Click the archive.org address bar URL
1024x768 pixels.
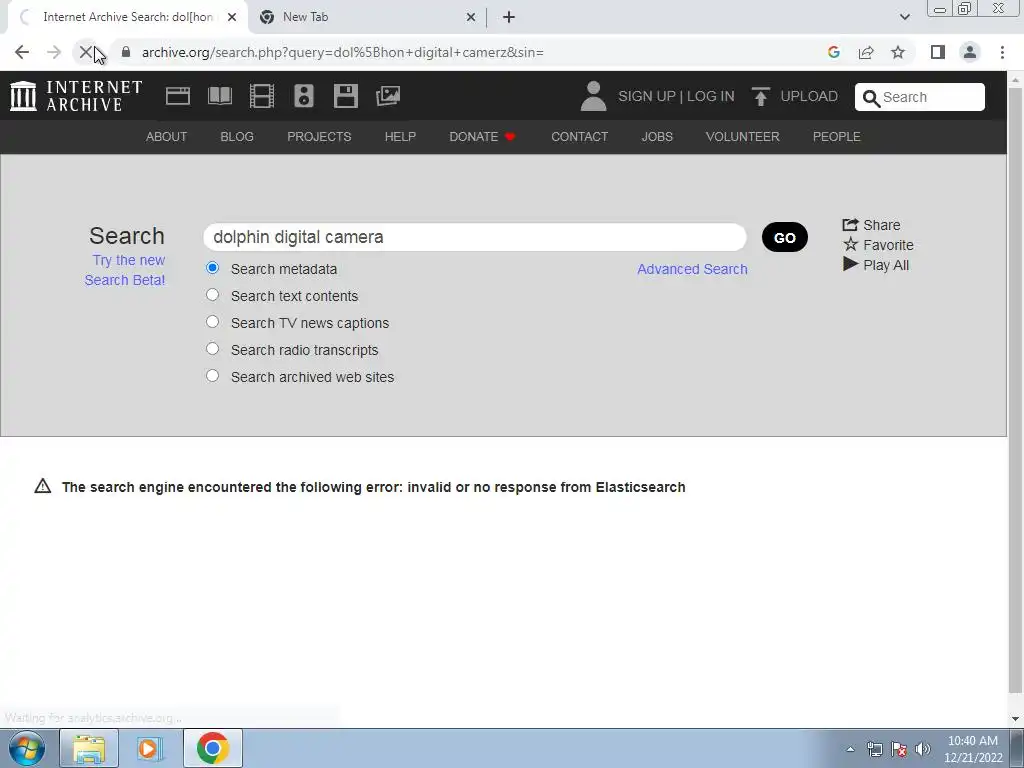343,52
